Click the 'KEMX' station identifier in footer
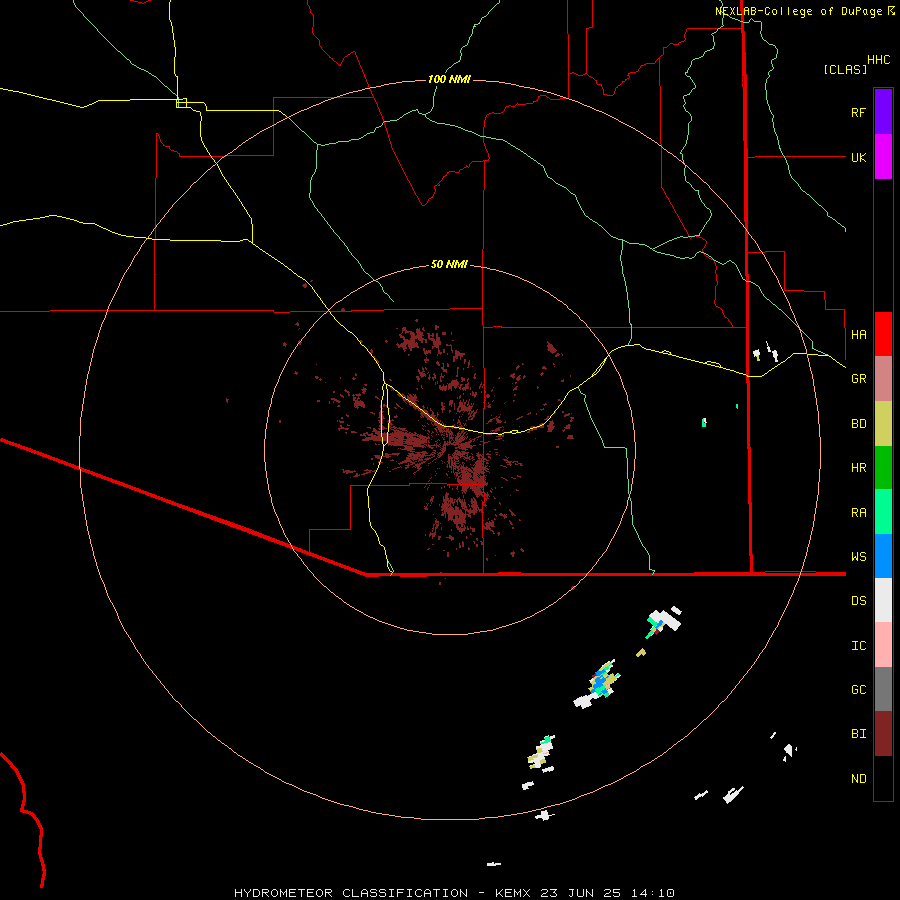 click(513, 893)
